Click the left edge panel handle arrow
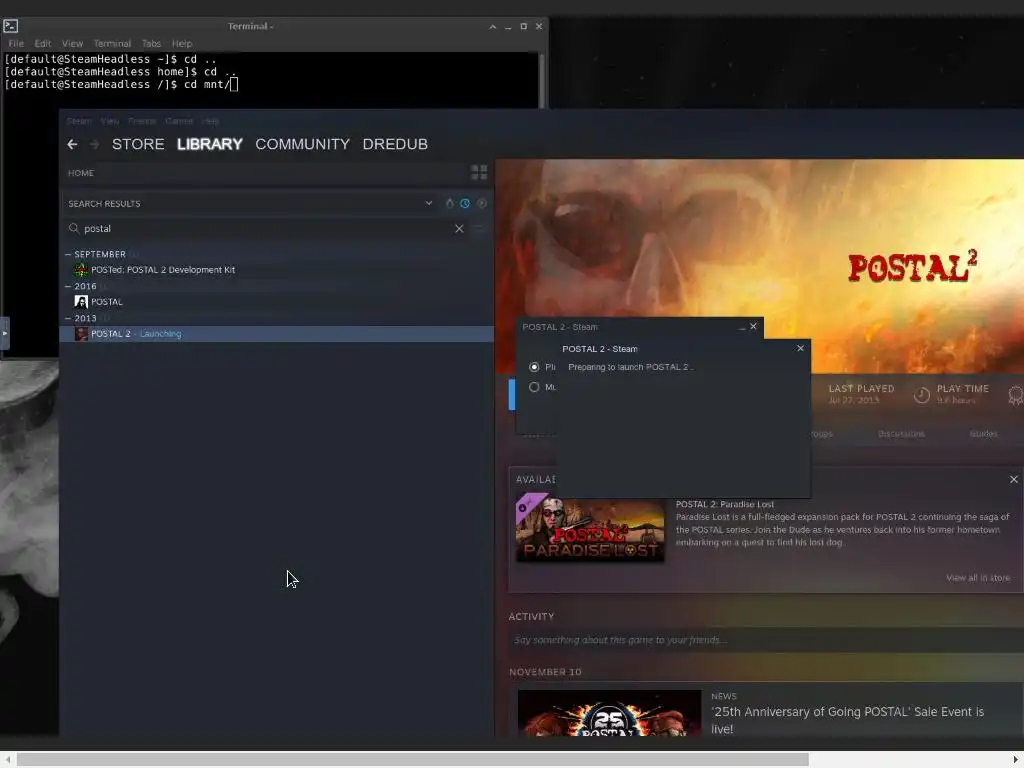 coord(5,333)
